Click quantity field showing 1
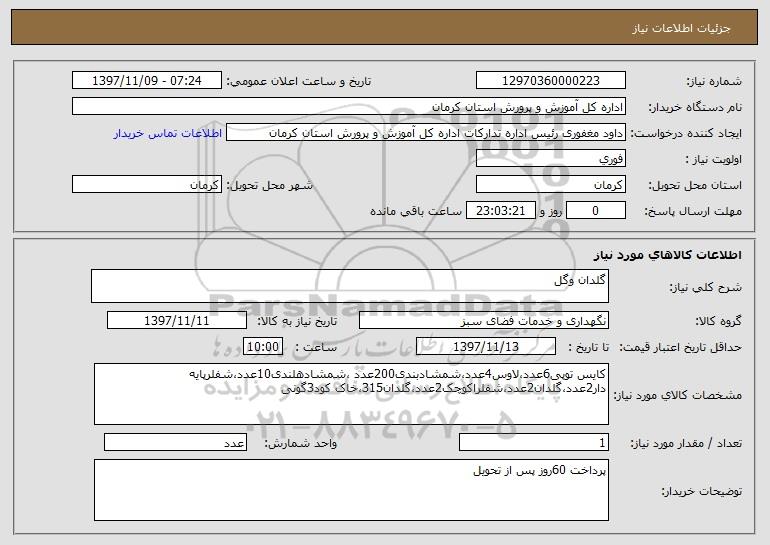 (x=534, y=443)
